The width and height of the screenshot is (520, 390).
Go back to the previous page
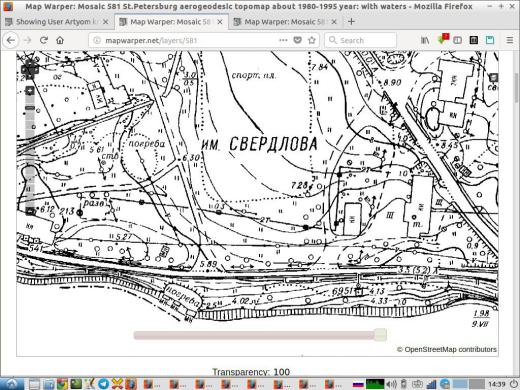[x=11, y=40]
